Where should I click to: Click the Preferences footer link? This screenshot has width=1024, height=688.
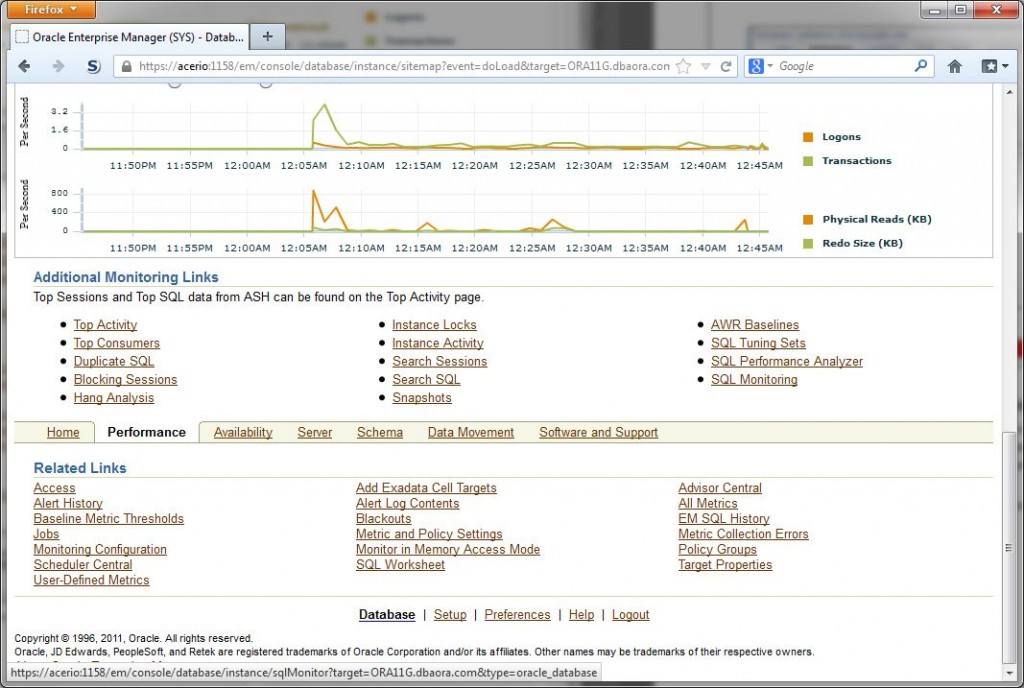pyautogui.click(x=517, y=614)
